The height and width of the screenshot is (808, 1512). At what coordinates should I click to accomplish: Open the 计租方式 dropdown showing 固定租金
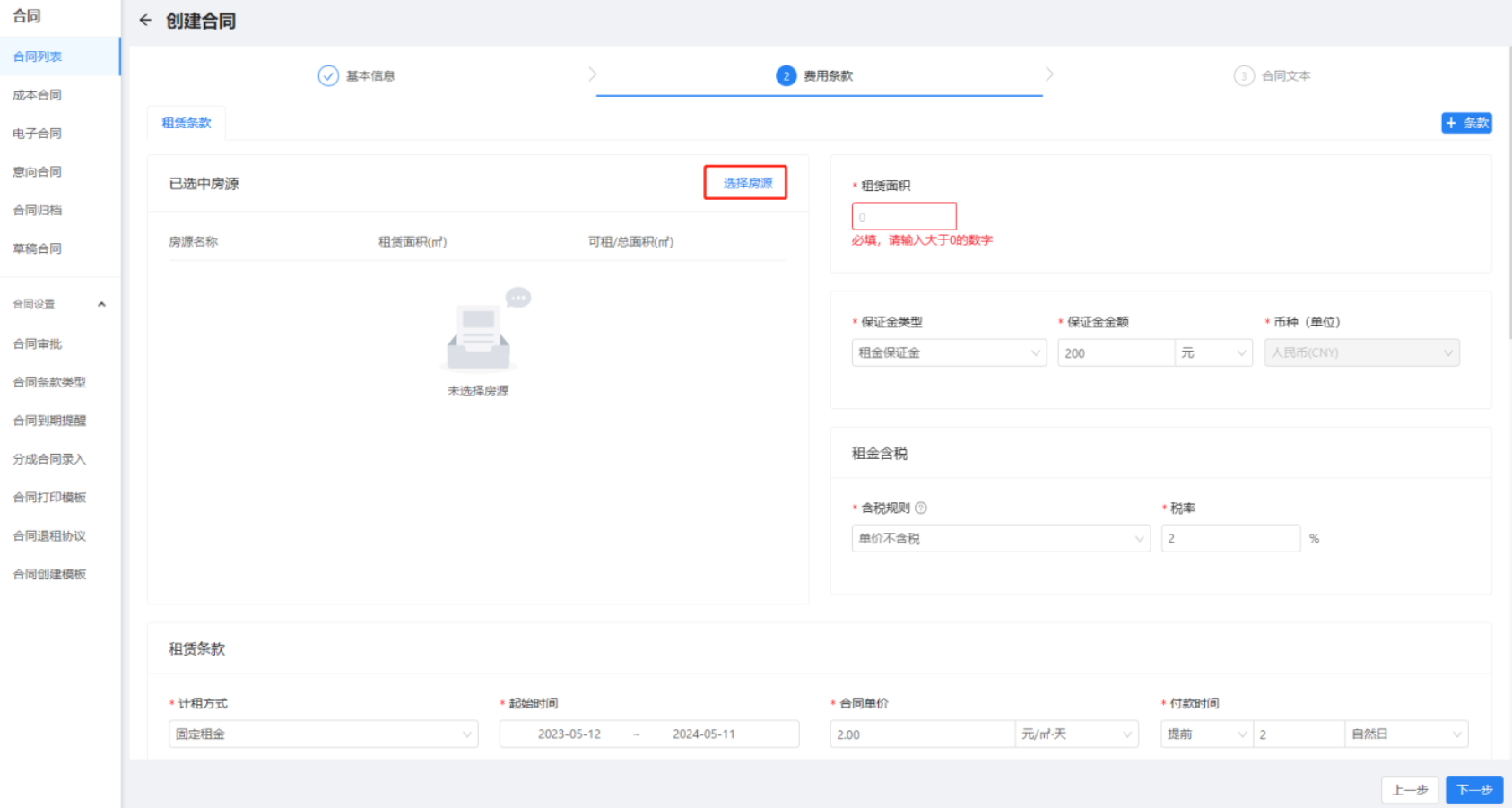(x=323, y=734)
